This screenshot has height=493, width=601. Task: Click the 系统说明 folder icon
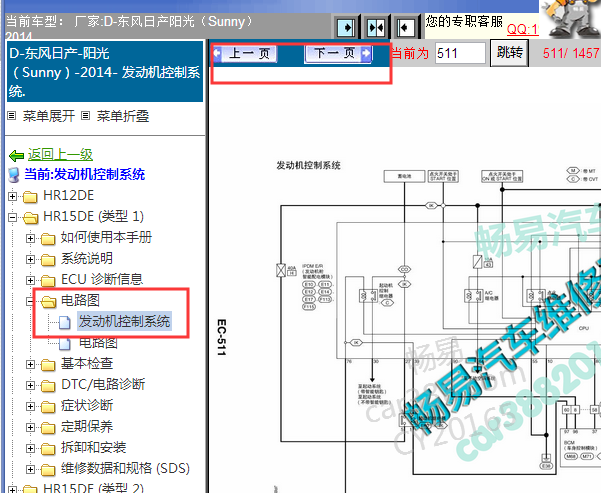tap(48, 260)
